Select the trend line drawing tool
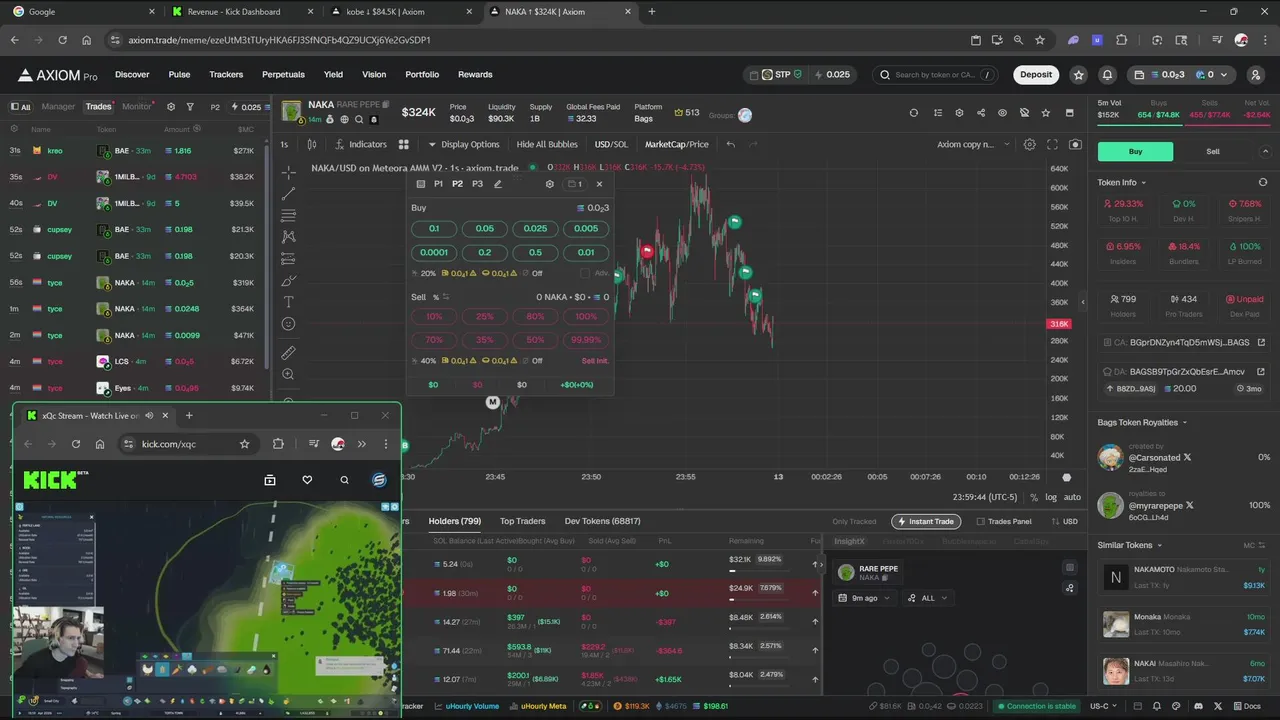Image resolution: width=1280 pixels, height=720 pixels. coord(289,194)
